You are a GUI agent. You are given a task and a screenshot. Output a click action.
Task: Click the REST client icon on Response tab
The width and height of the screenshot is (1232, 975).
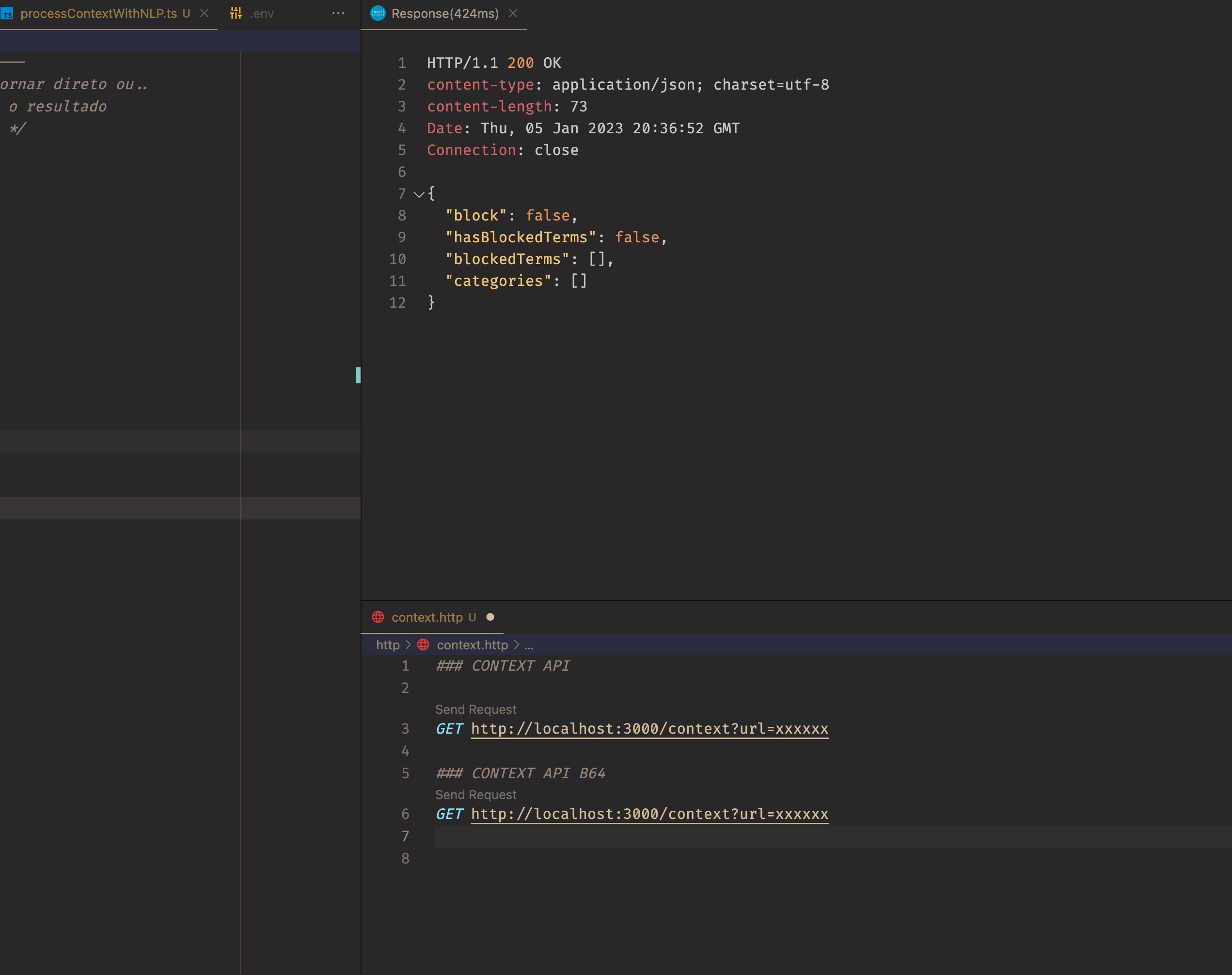[378, 13]
